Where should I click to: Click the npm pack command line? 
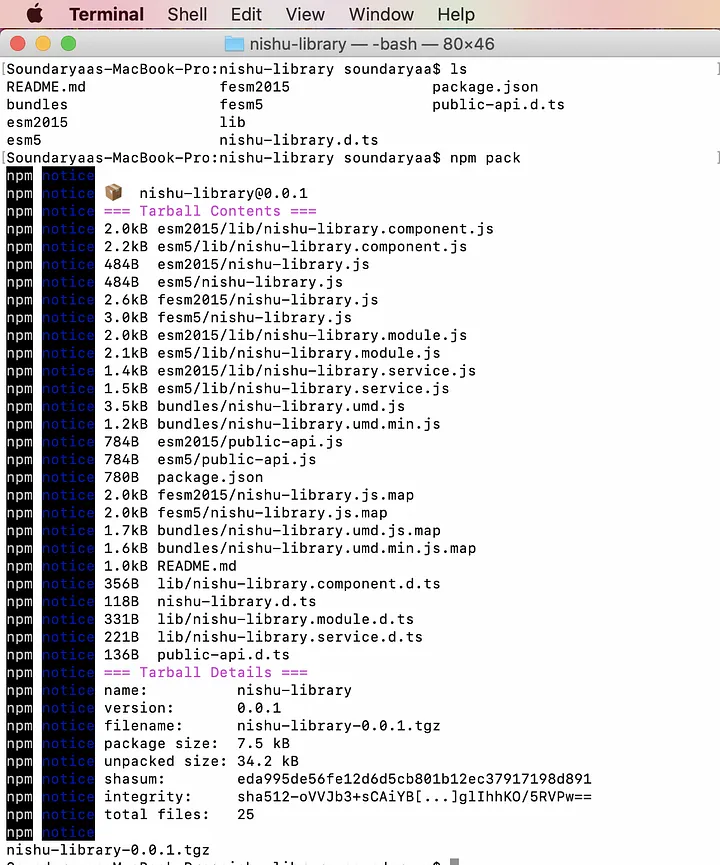coord(264,158)
